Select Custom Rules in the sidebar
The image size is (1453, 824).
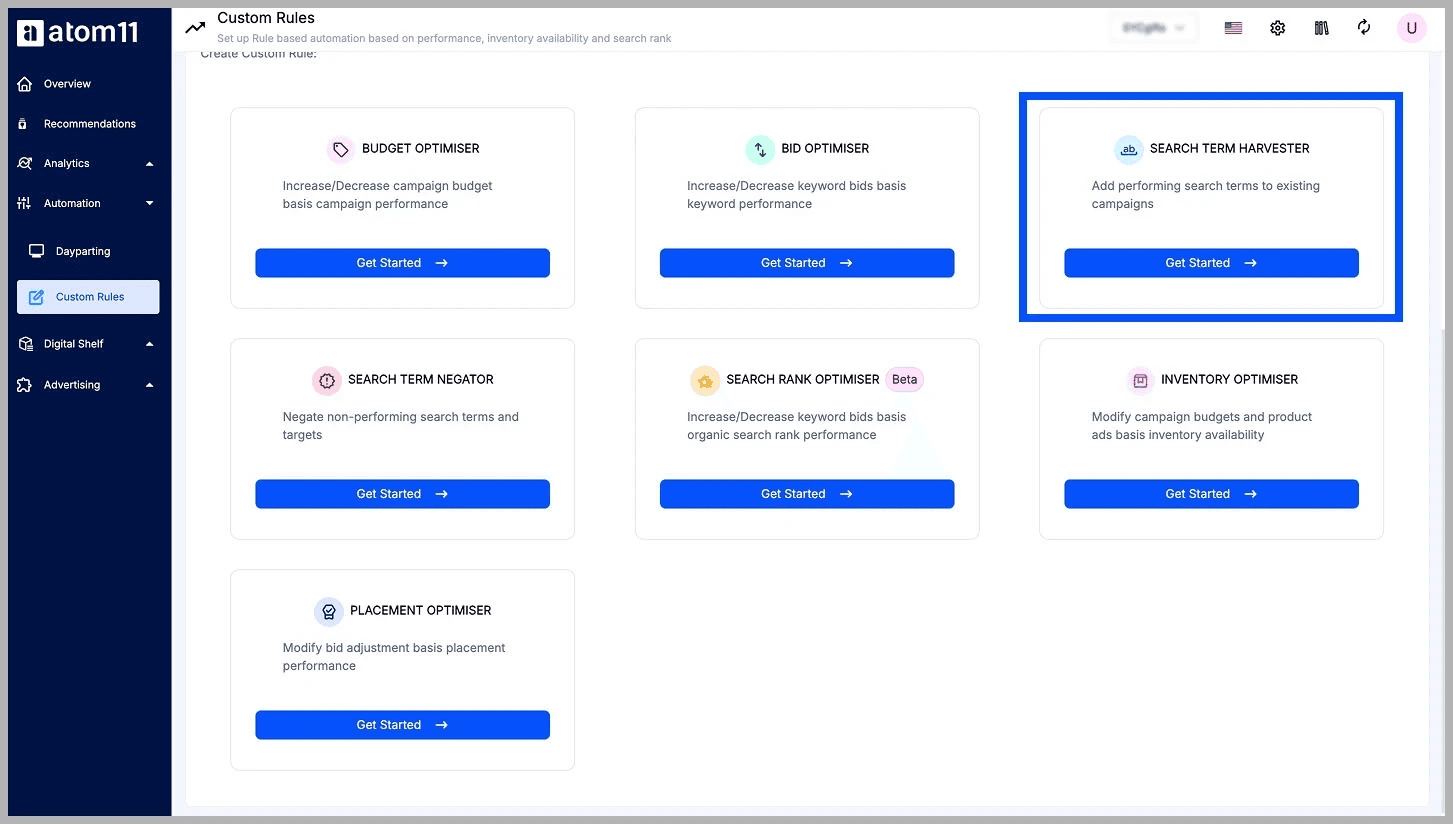(x=88, y=296)
